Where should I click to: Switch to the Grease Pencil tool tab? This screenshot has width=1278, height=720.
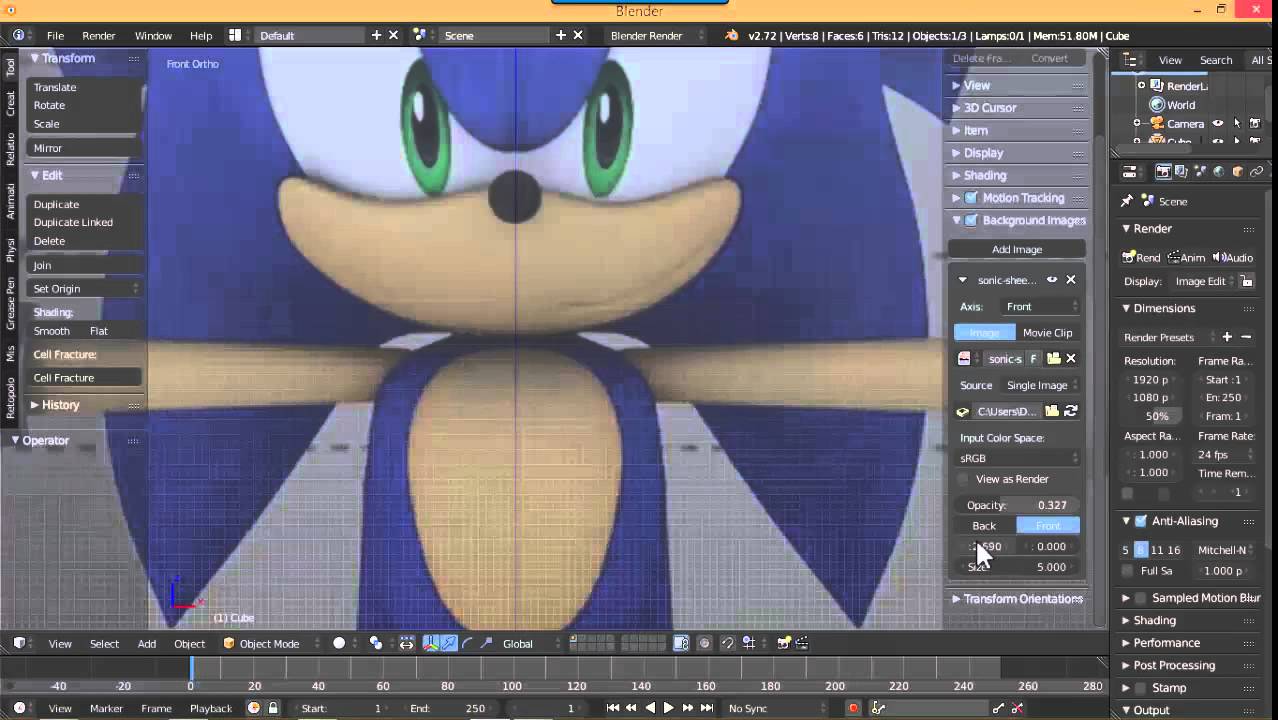click(x=11, y=303)
